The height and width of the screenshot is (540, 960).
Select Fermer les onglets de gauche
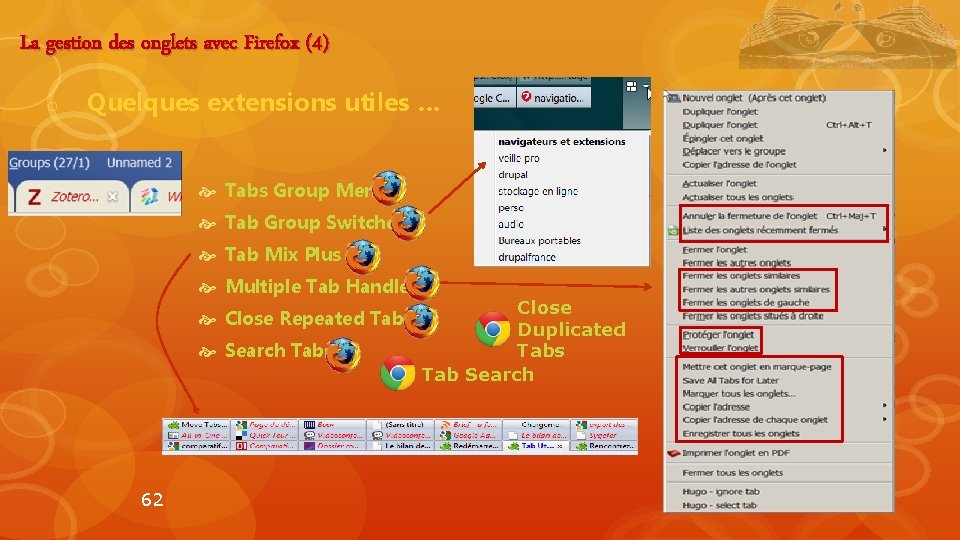[746, 302]
